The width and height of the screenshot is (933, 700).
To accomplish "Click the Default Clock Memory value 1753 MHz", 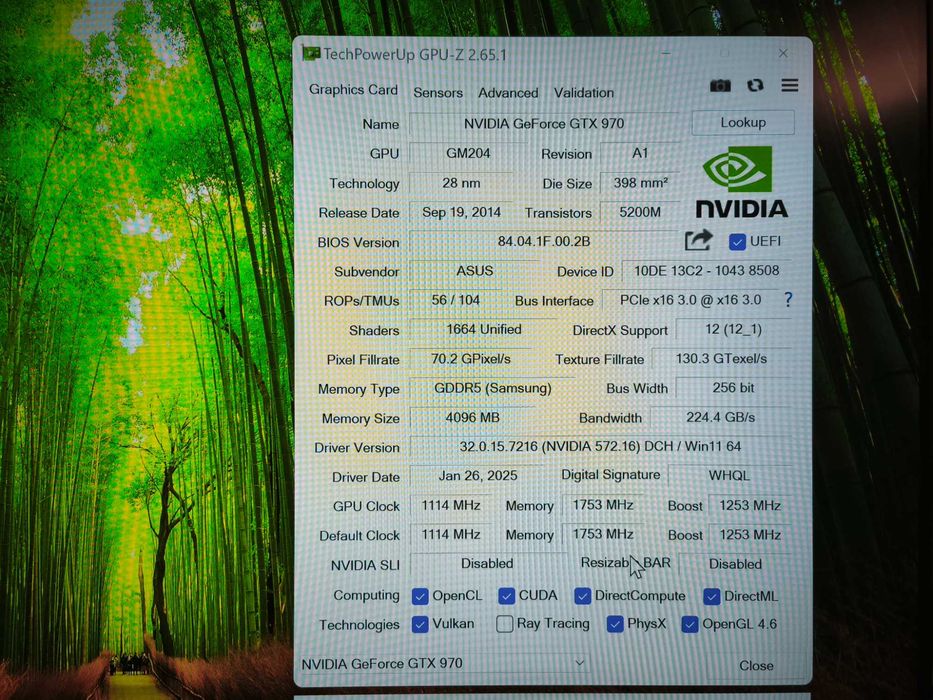I will pos(603,534).
